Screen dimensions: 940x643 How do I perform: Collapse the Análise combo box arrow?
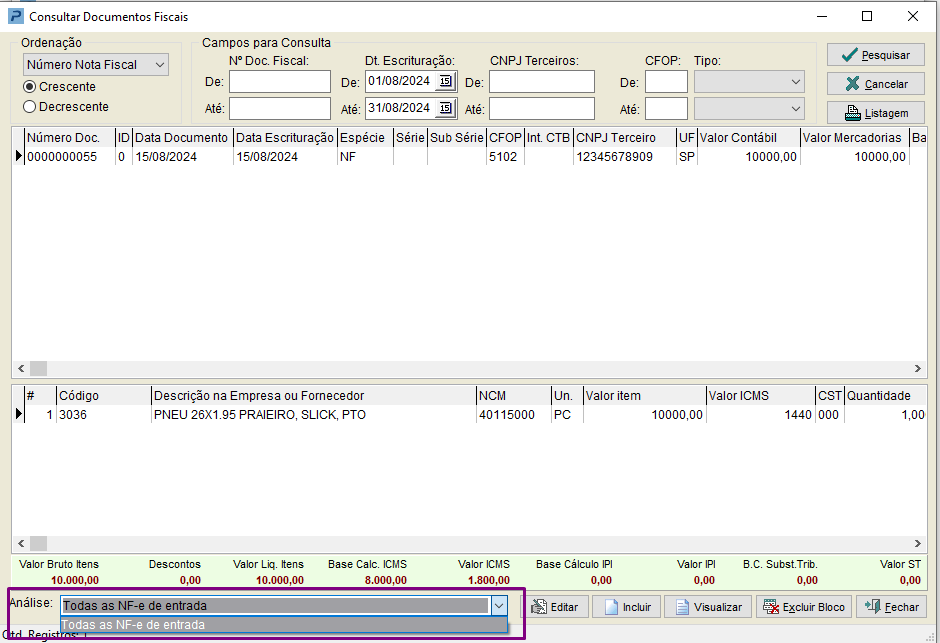click(499, 606)
